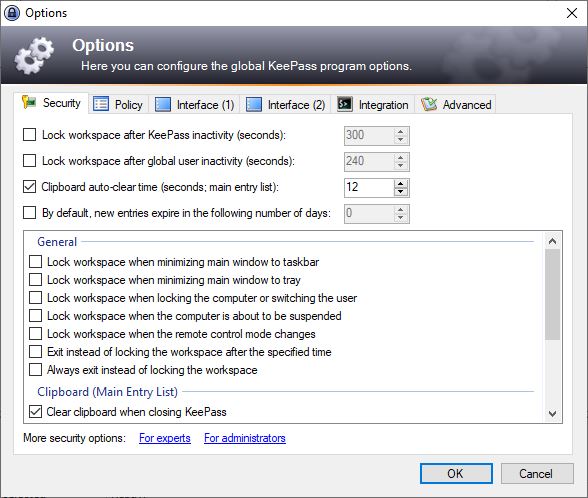
Task: Enable lock after global user inactivity checkbox
Action: point(30,161)
